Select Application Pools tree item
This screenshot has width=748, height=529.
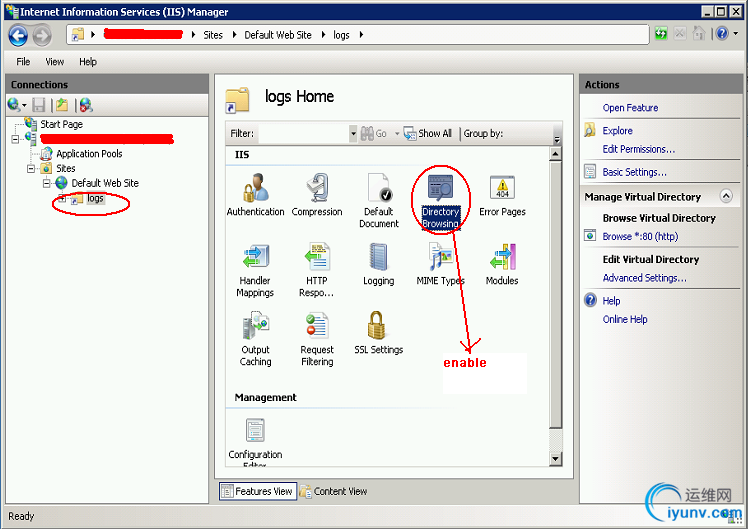(x=89, y=154)
